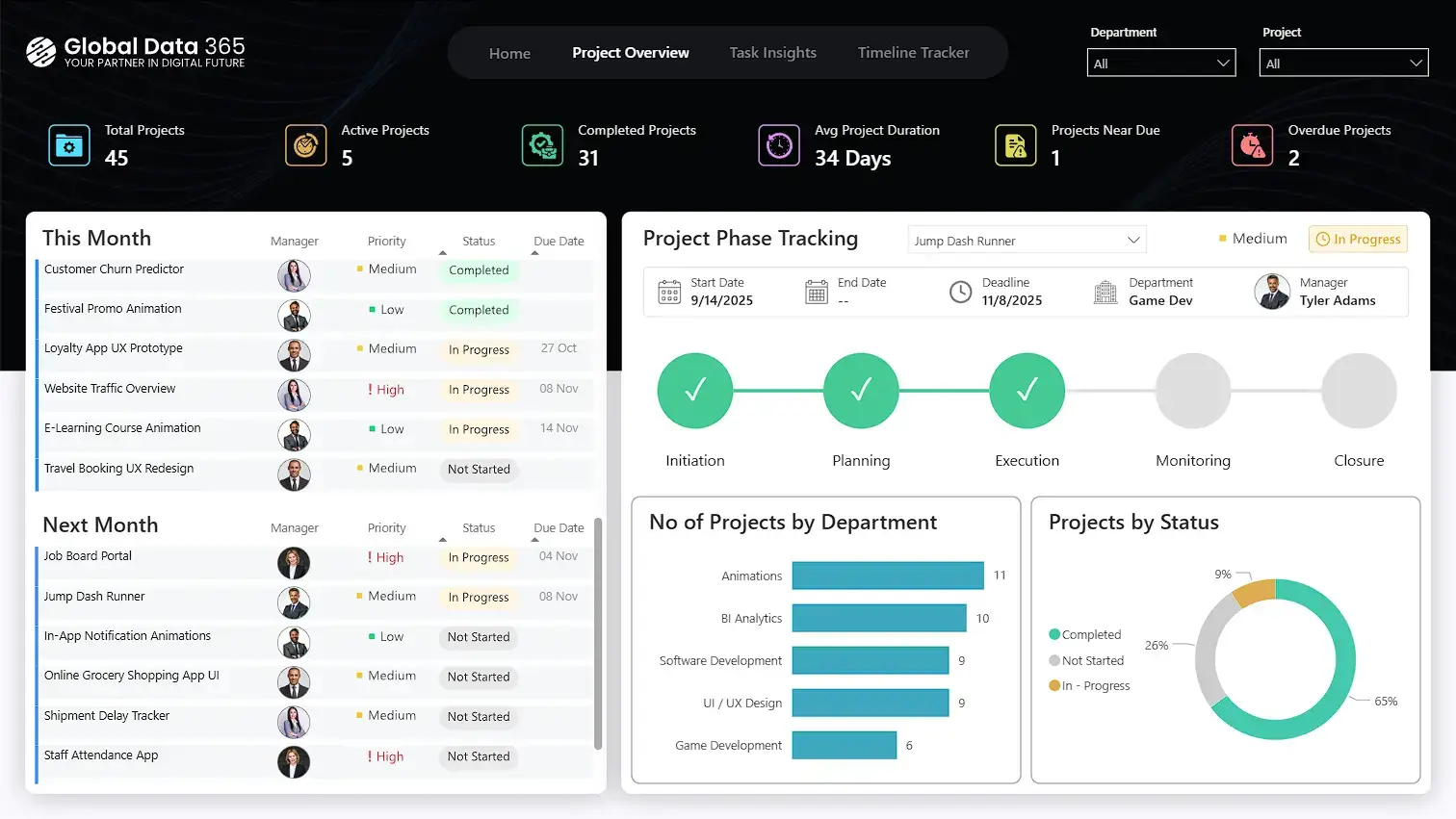
Task: Switch to the Task Insights tab
Action: click(x=773, y=53)
